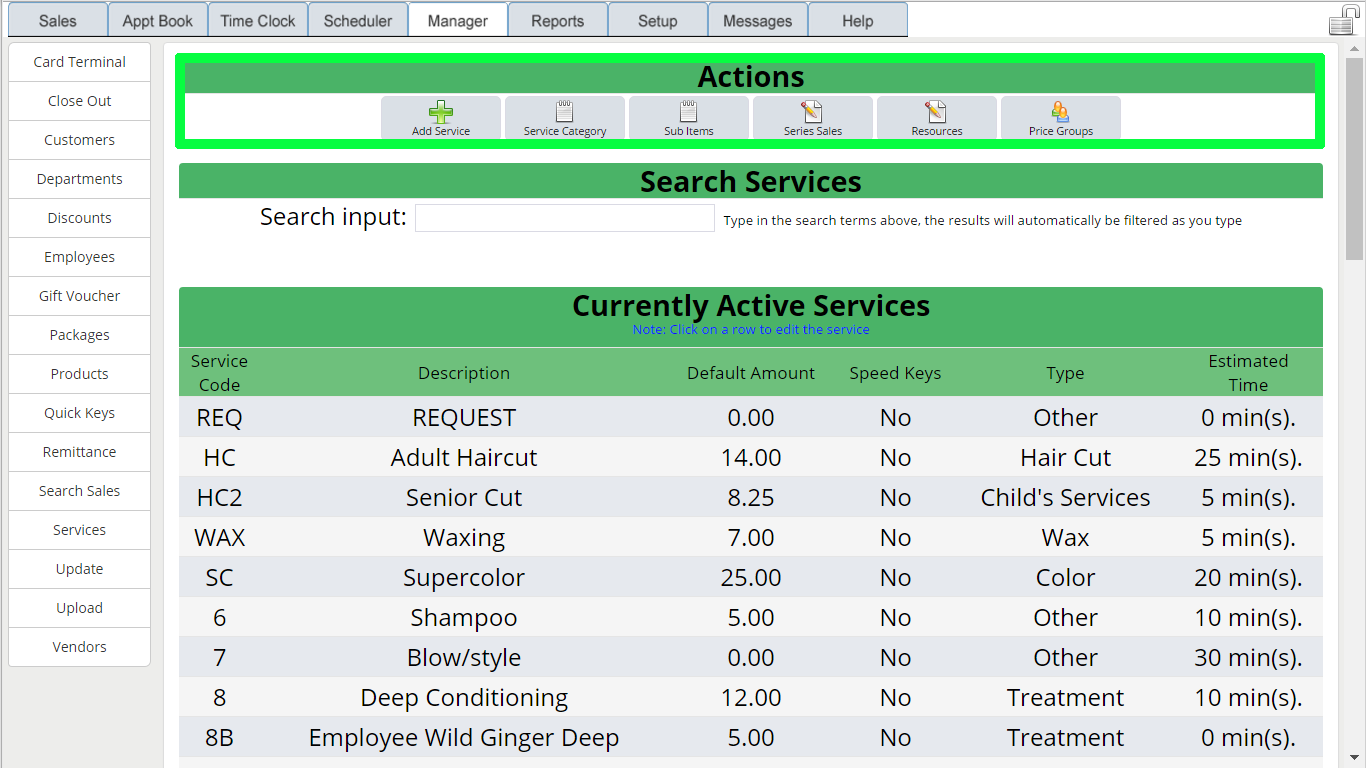Click the Child's Services type cell
The image size is (1366, 768).
point(1065,497)
